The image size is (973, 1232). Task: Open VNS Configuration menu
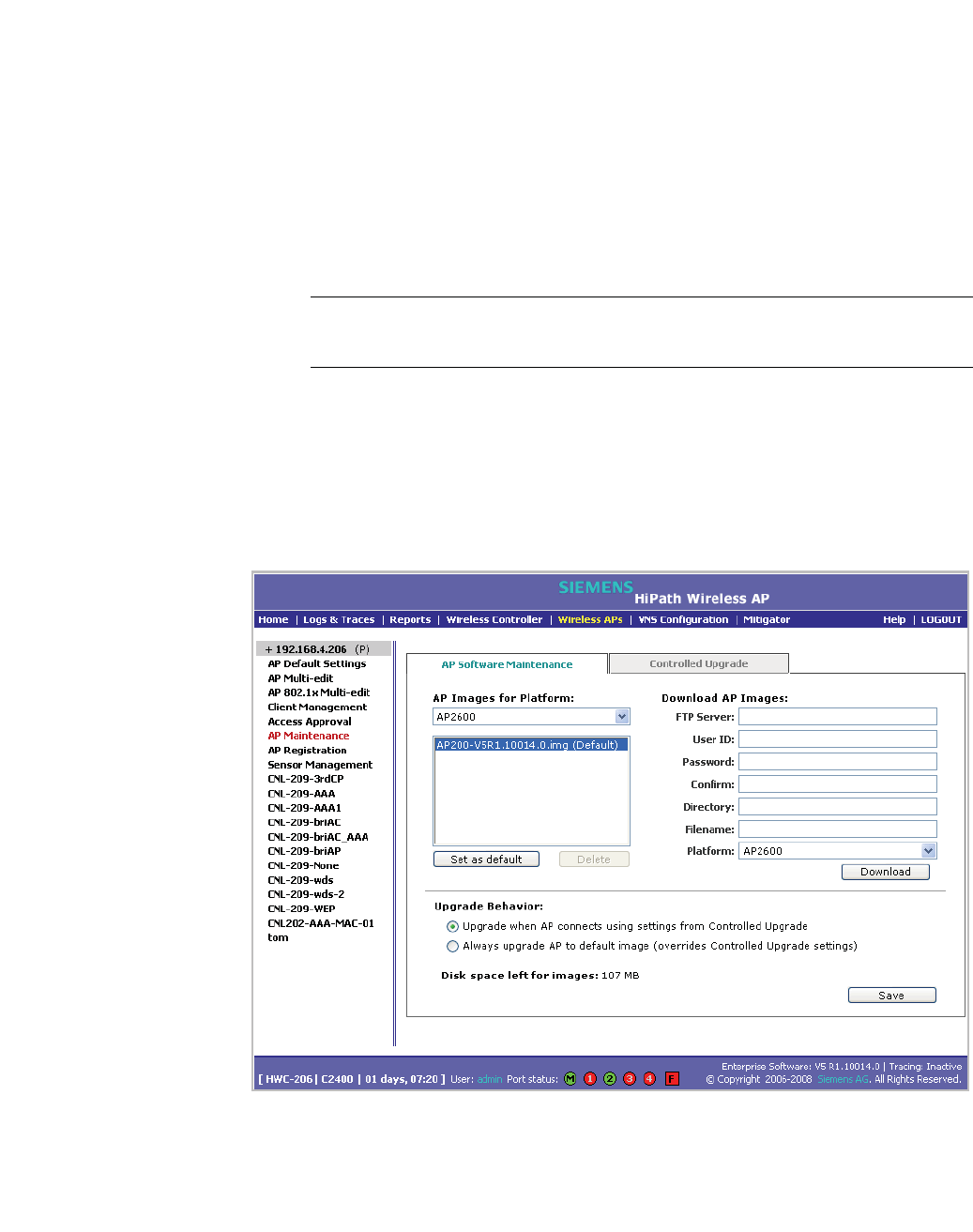pos(683,620)
